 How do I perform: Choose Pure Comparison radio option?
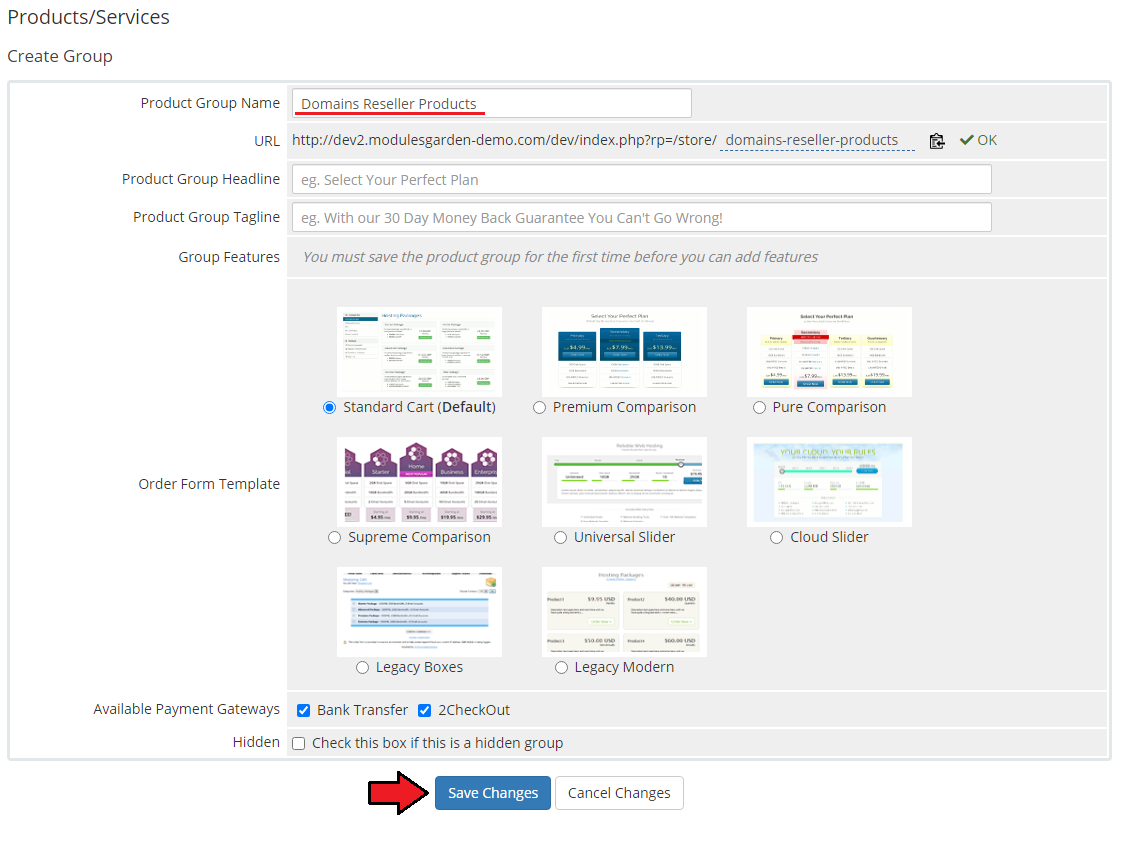[759, 407]
